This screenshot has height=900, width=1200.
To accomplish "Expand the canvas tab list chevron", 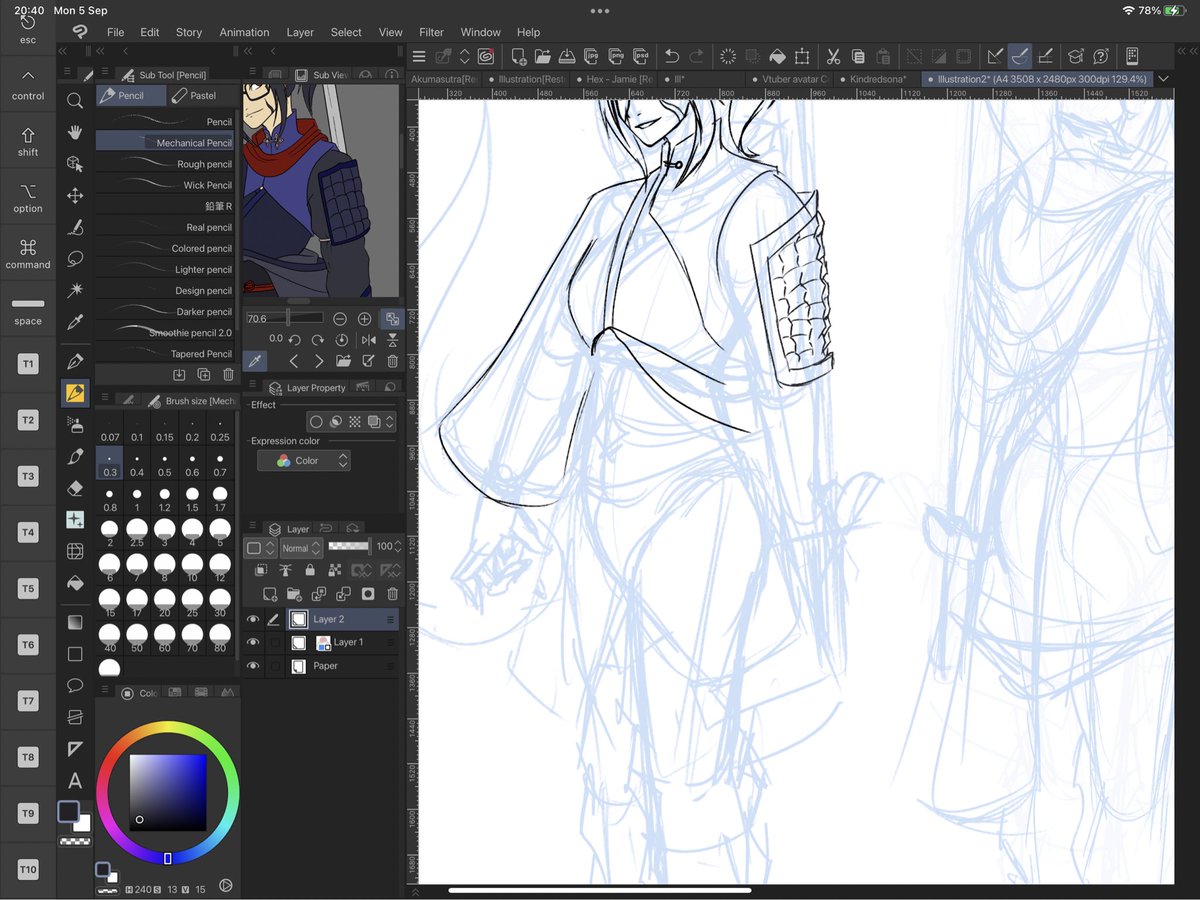I will tap(1164, 79).
